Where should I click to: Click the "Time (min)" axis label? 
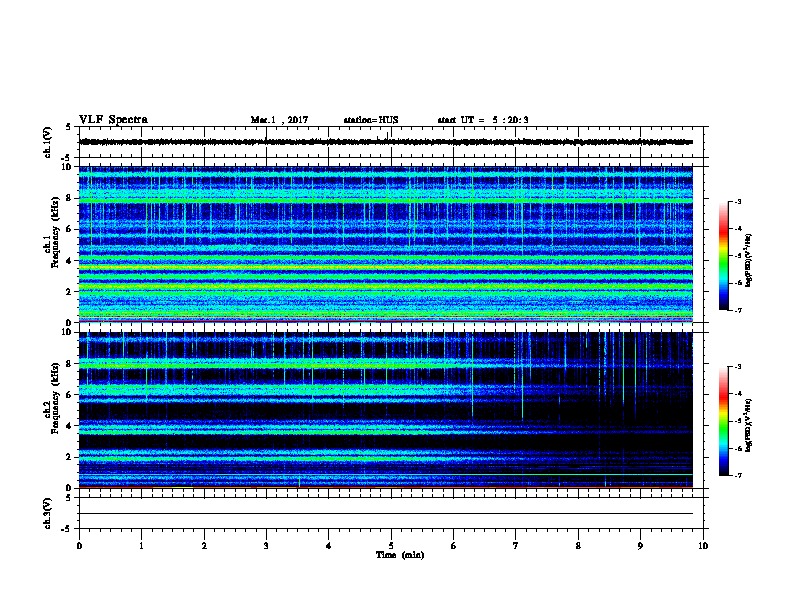click(x=400, y=555)
